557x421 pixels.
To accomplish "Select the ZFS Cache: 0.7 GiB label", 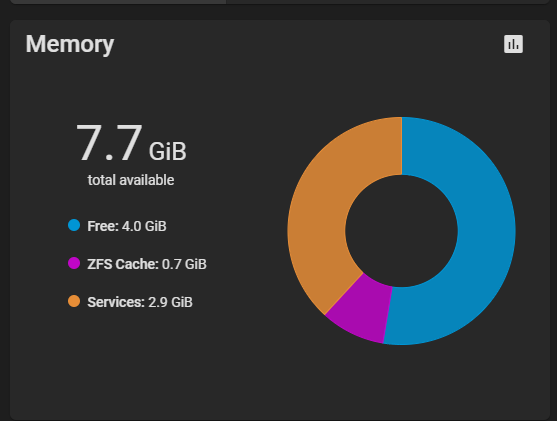I will [147, 264].
